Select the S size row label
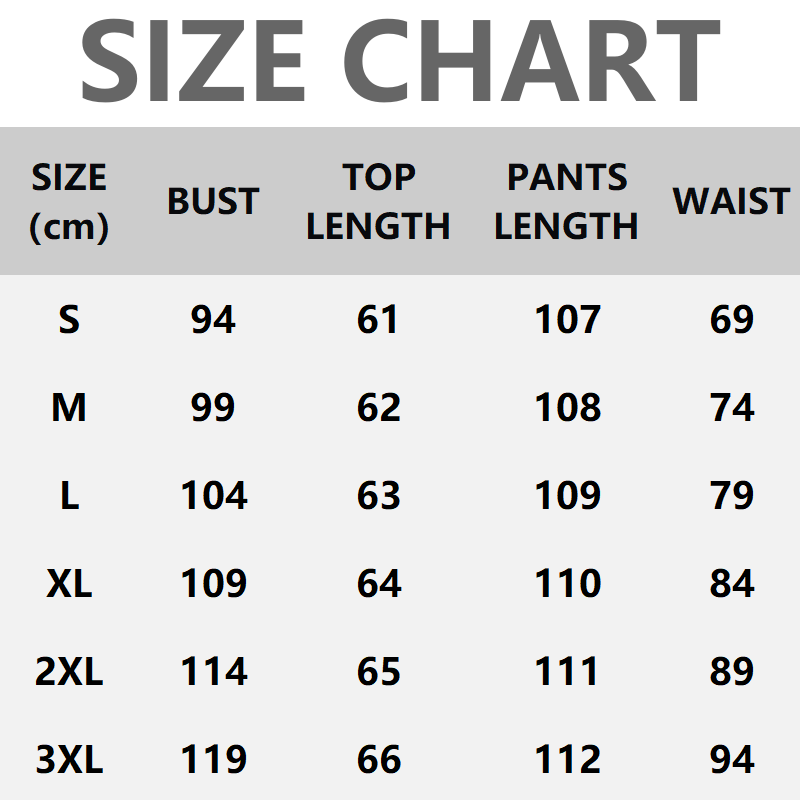 click(x=68, y=320)
